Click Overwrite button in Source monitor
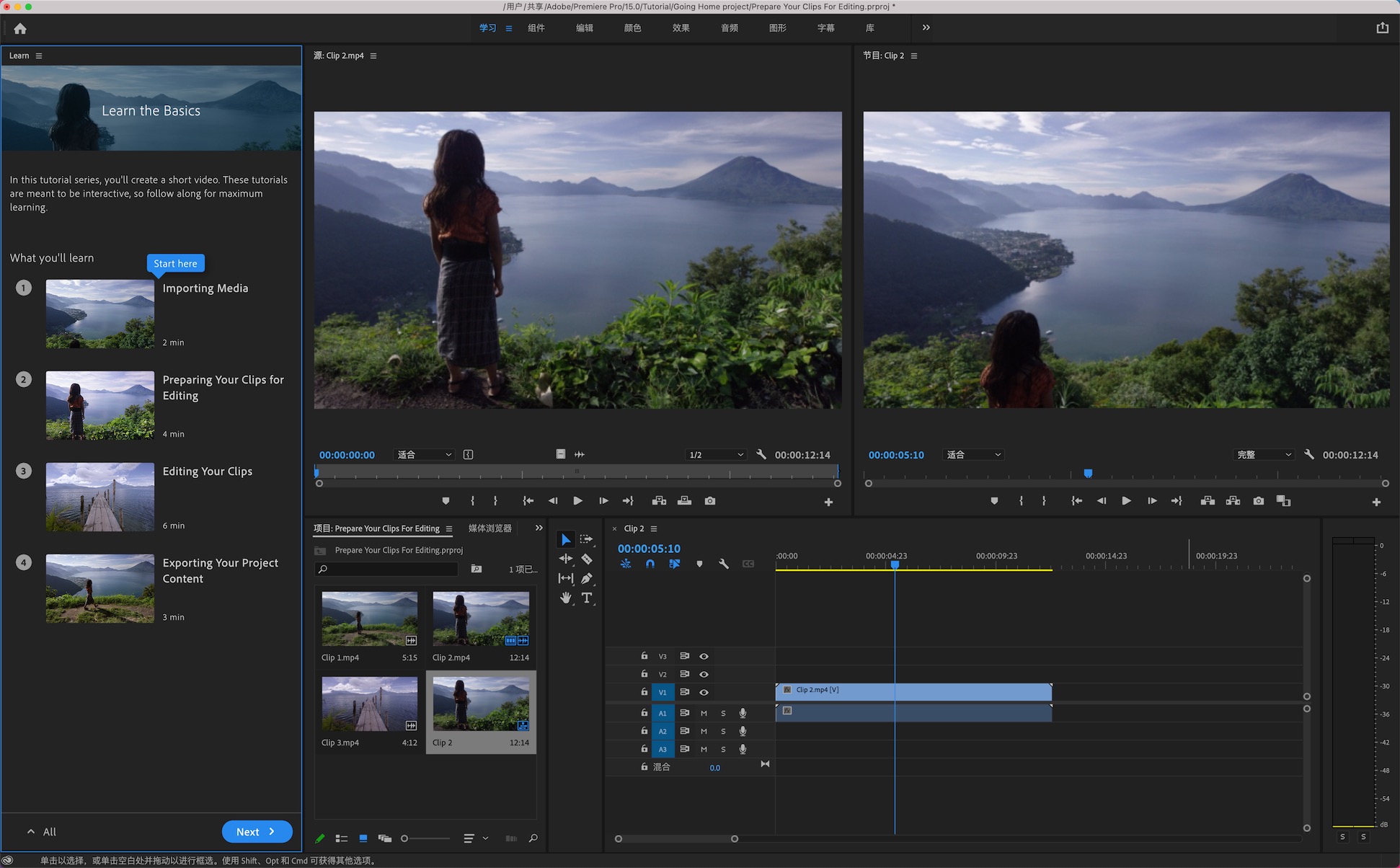Screen dimensions: 1400x868 tap(684, 501)
